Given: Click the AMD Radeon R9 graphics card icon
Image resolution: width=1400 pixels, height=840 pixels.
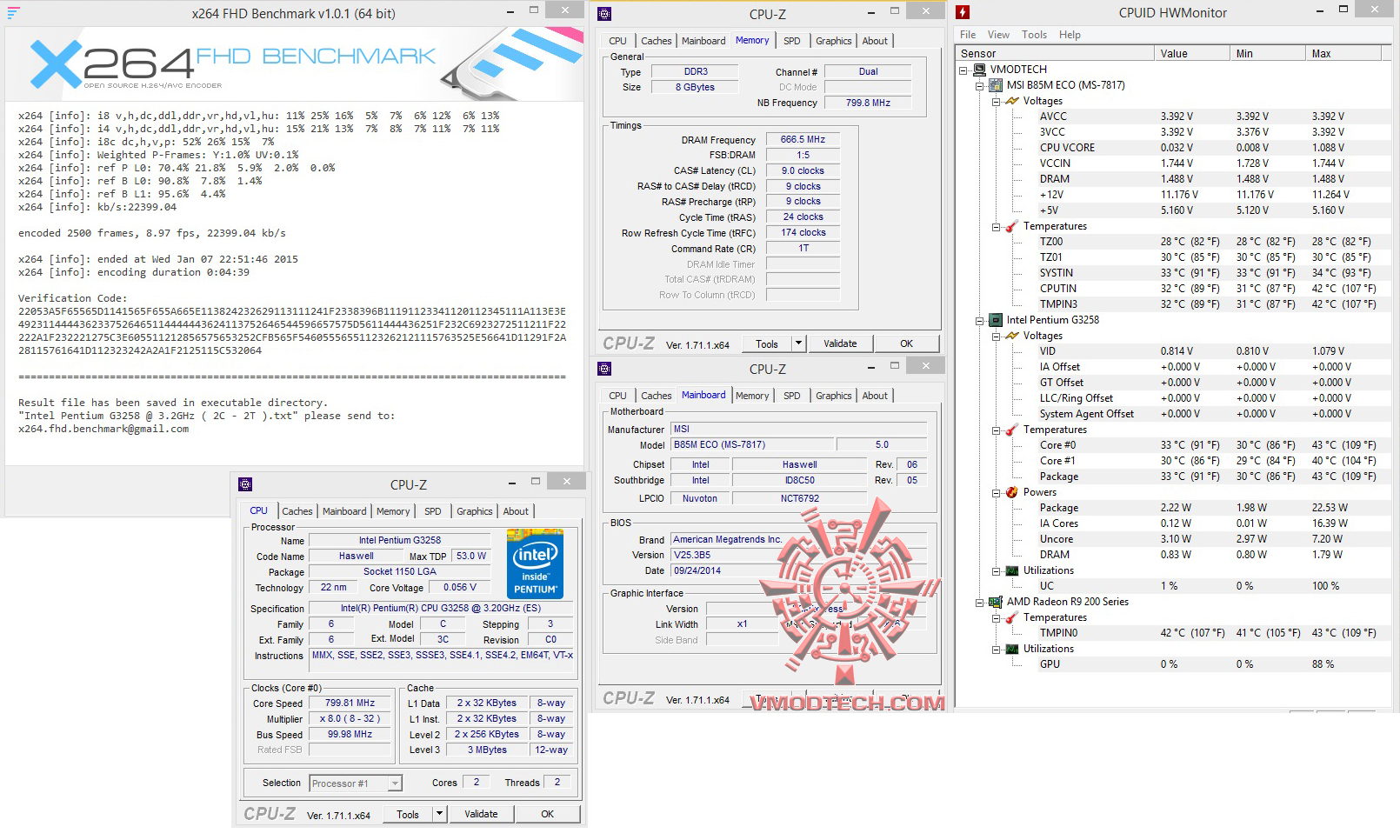Looking at the screenshot, I should [996, 602].
